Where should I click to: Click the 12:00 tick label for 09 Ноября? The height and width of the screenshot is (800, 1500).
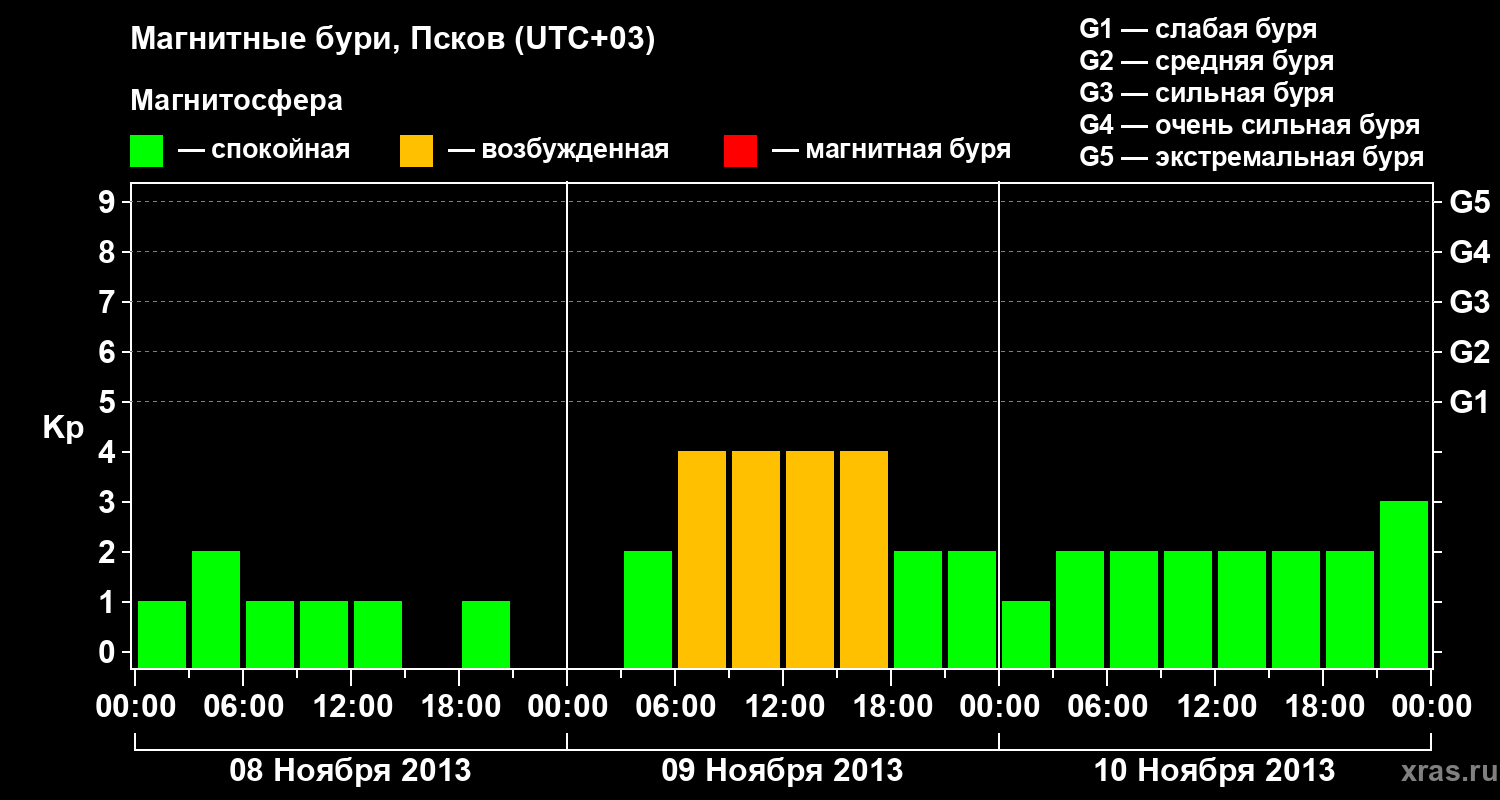(783, 706)
